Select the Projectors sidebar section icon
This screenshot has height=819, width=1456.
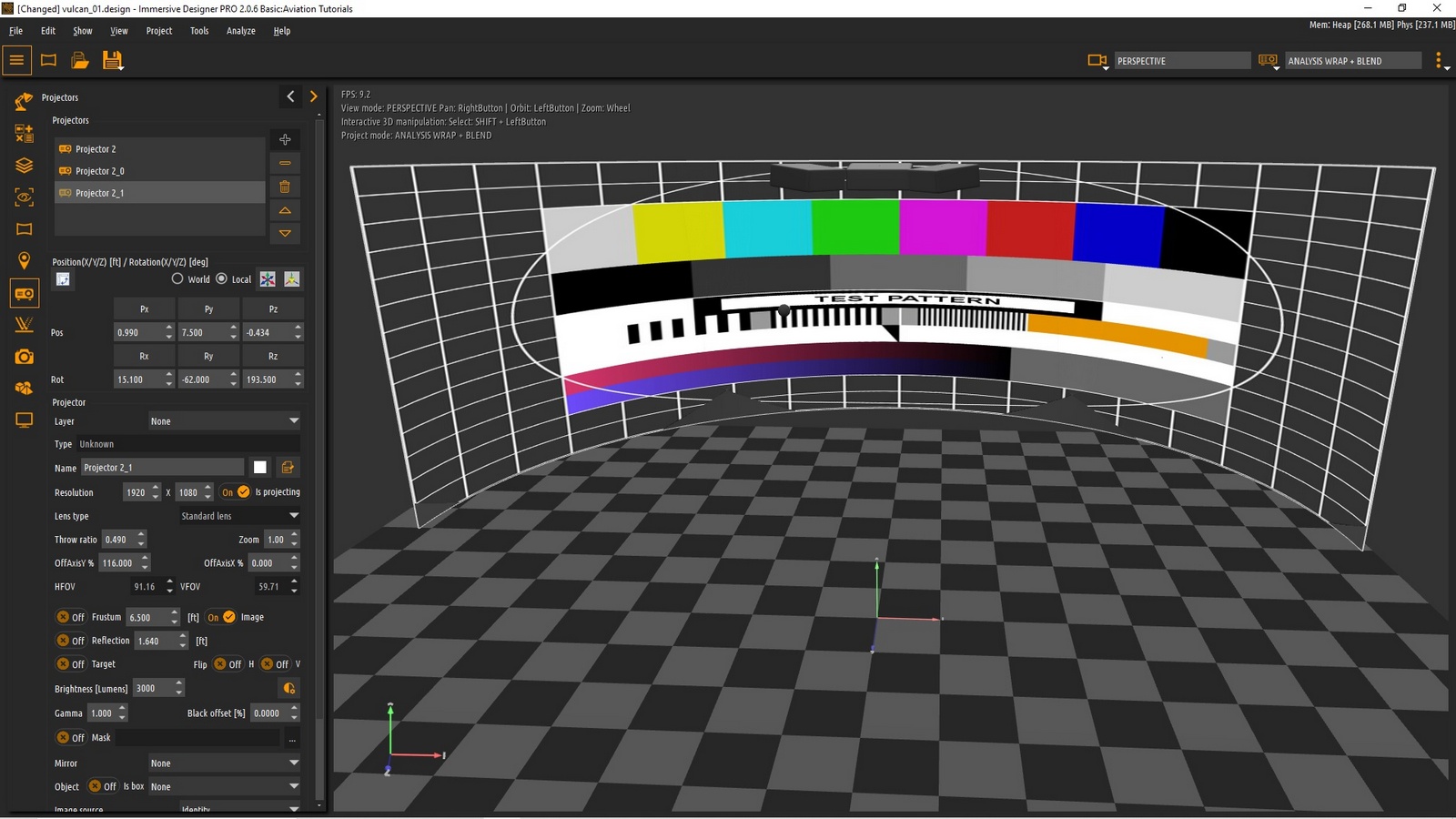[x=24, y=293]
